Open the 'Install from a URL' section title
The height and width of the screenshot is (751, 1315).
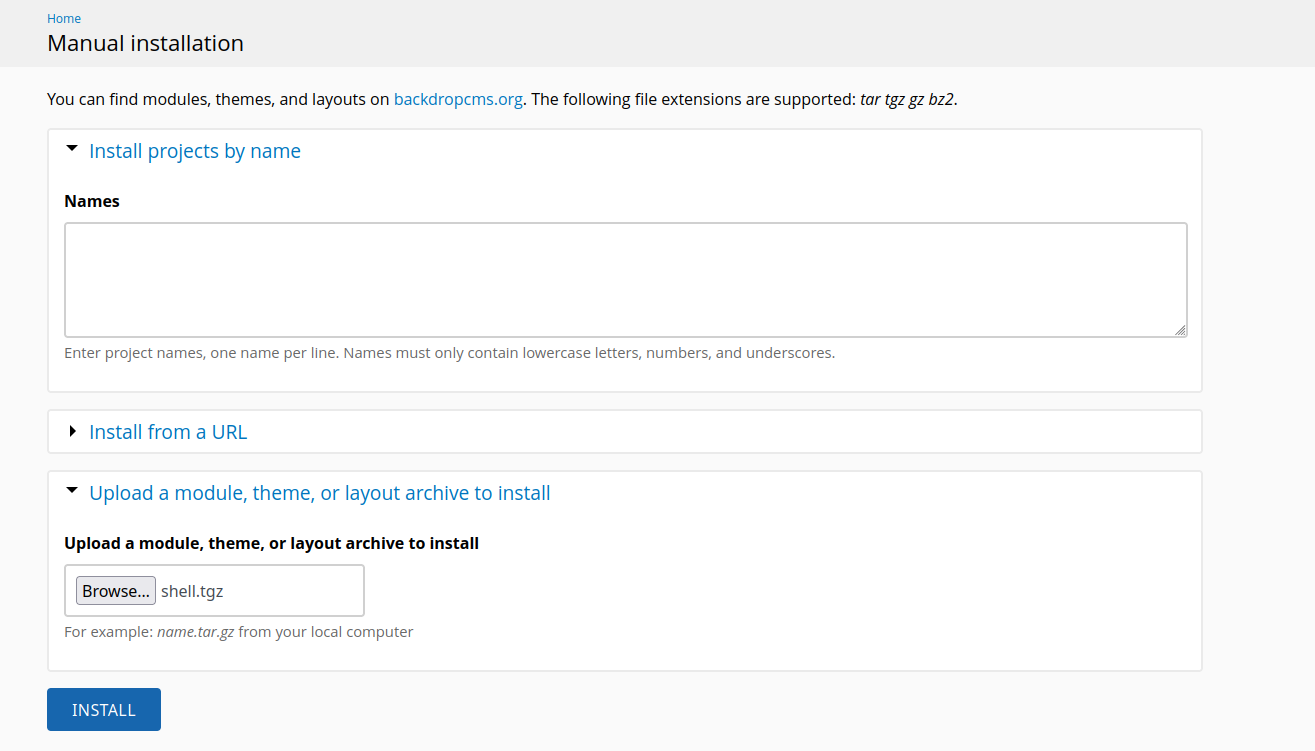tap(167, 432)
